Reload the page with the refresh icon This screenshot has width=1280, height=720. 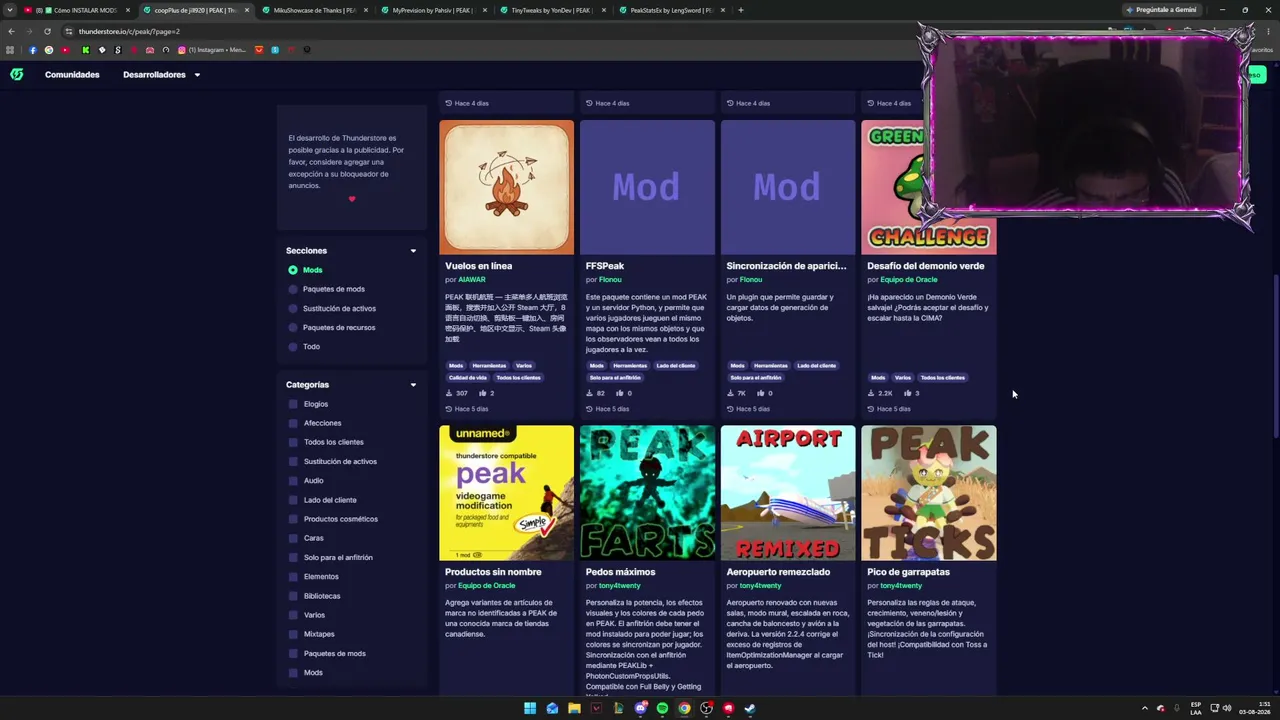[47, 31]
